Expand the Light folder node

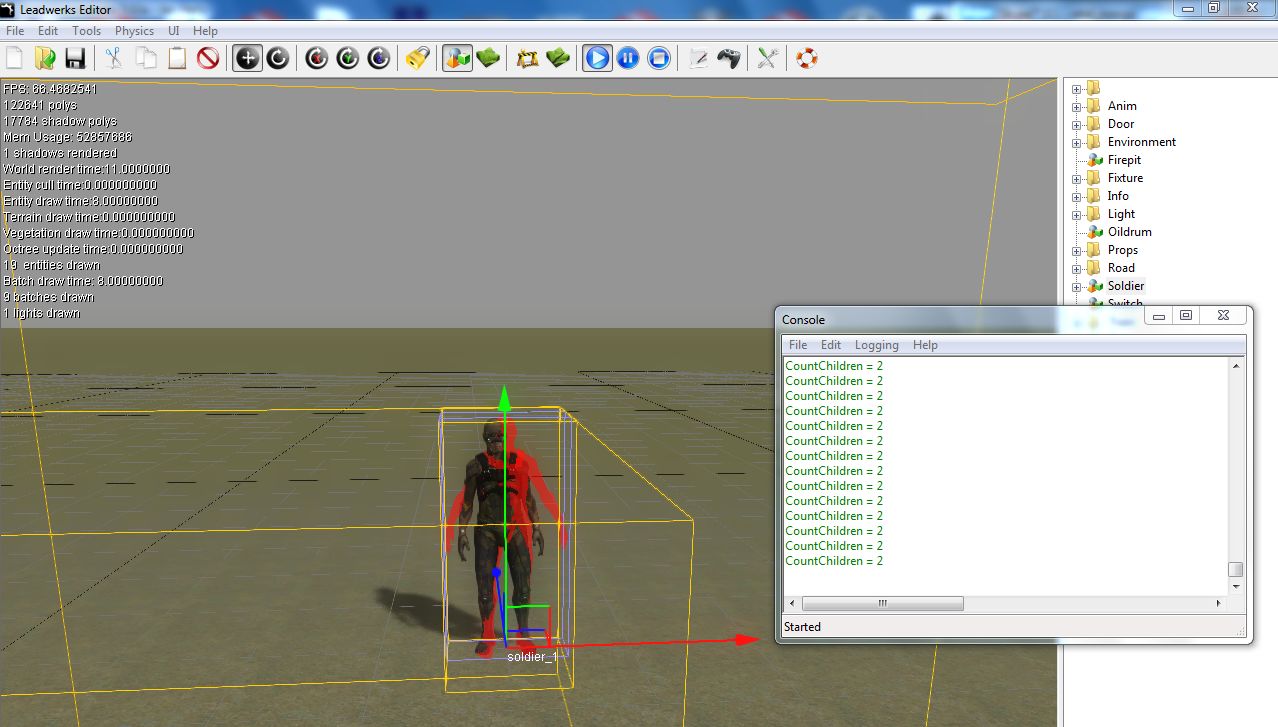click(x=1077, y=214)
